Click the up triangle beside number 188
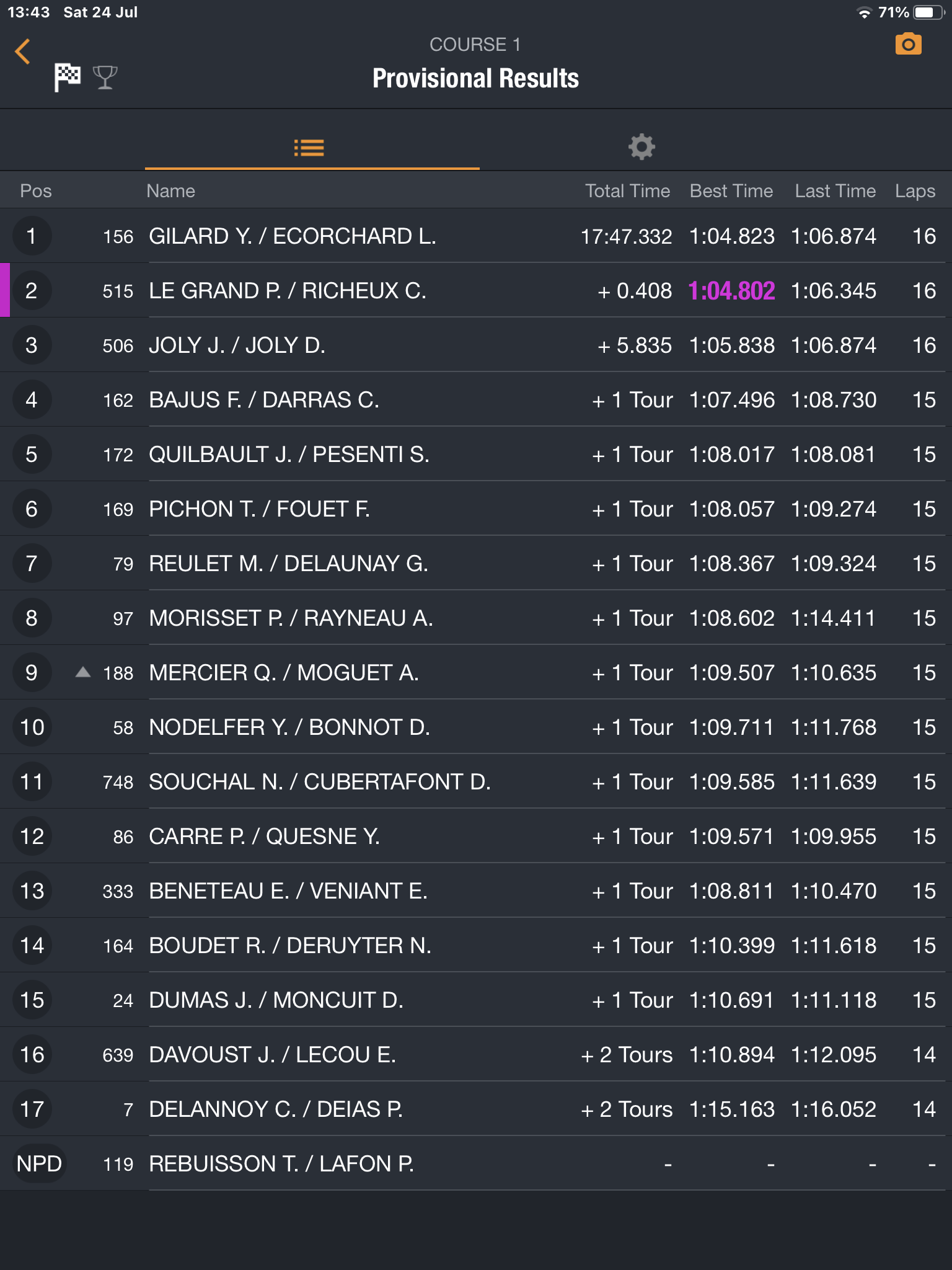 83,672
